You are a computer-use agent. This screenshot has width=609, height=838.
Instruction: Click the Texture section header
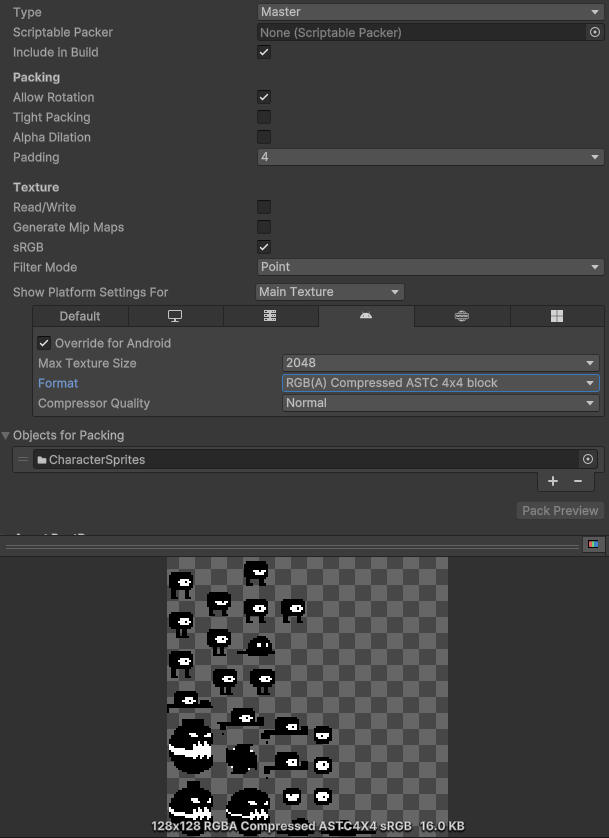(x=36, y=187)
